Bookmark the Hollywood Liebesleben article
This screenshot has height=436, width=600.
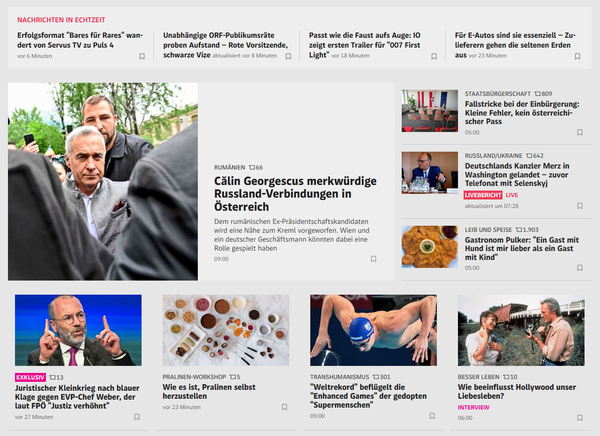click(x=580, y=418)
